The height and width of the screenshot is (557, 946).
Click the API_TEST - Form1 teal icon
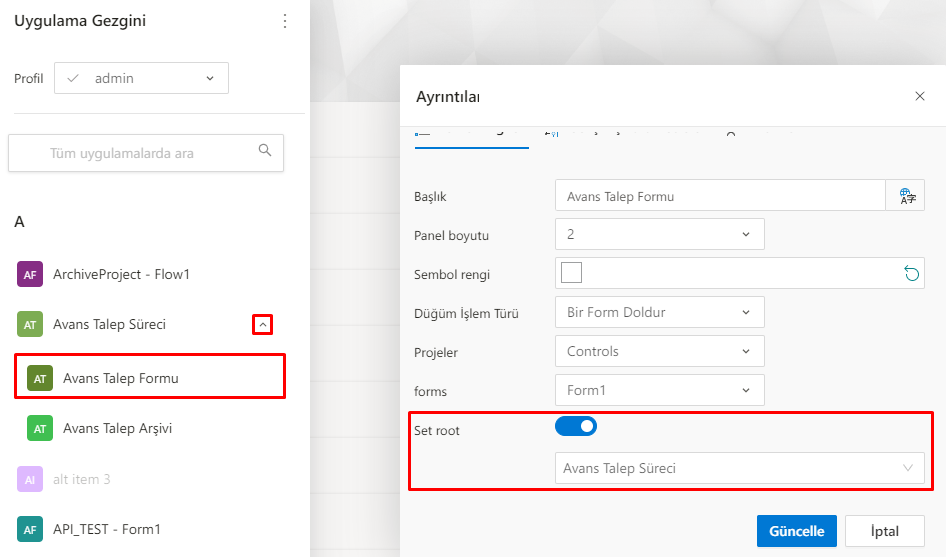[x=30, y=529]
